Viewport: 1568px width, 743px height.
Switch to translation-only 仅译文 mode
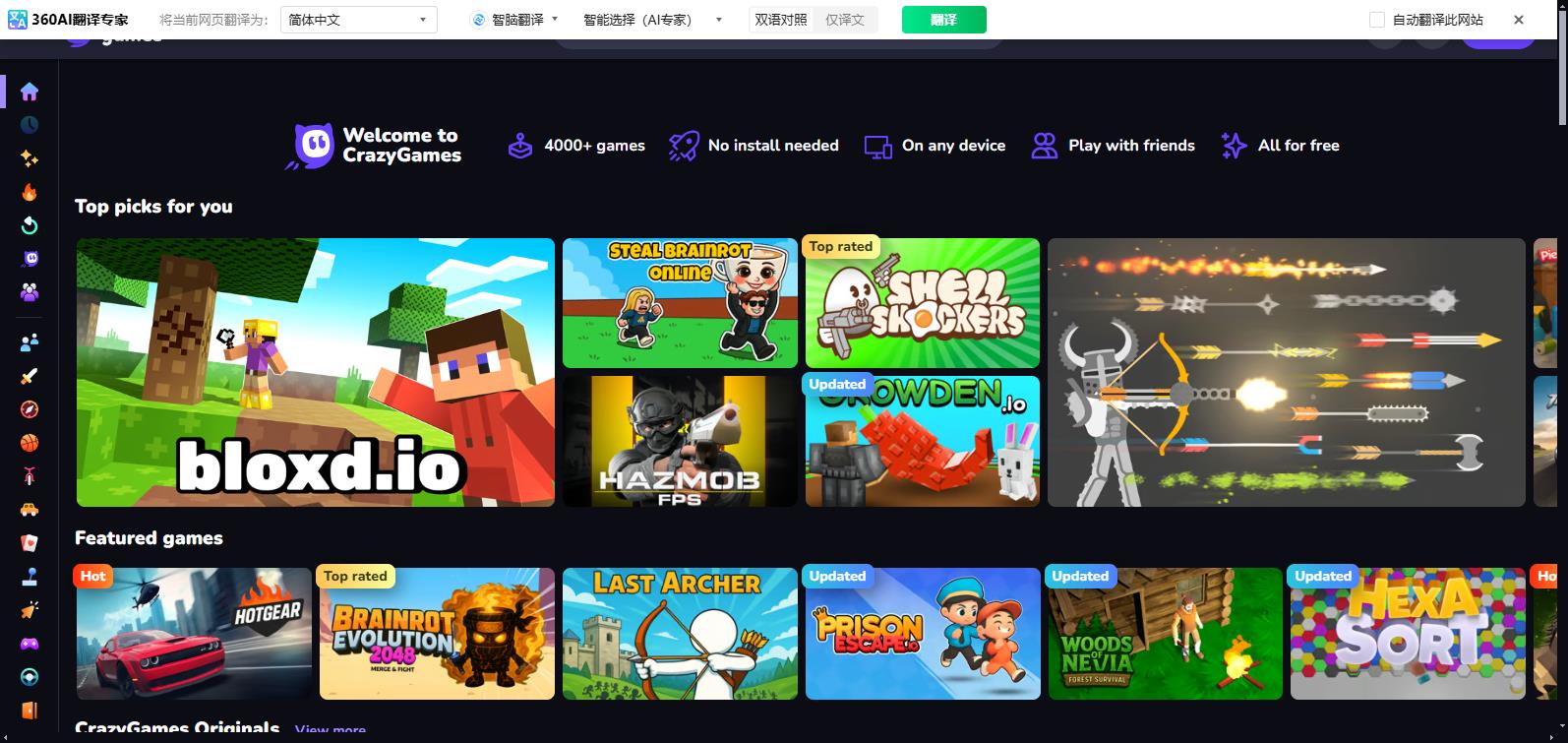coord(844,20)
